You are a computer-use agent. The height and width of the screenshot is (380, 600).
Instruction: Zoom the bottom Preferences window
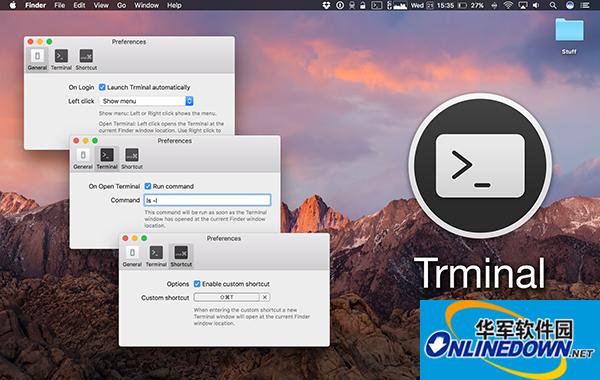click(144, 238)
